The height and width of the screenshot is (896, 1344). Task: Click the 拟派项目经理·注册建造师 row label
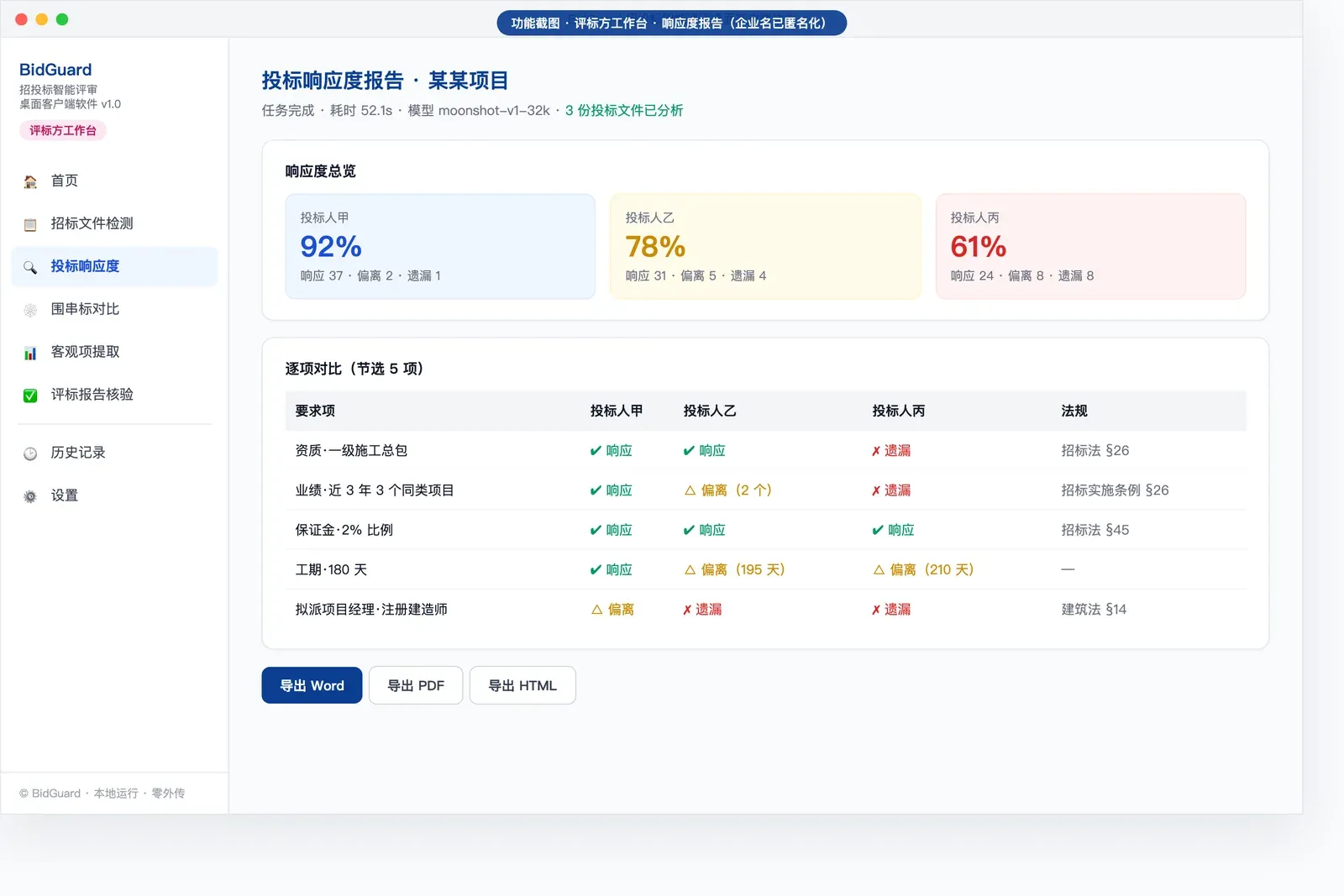click(x=371, y=609)
